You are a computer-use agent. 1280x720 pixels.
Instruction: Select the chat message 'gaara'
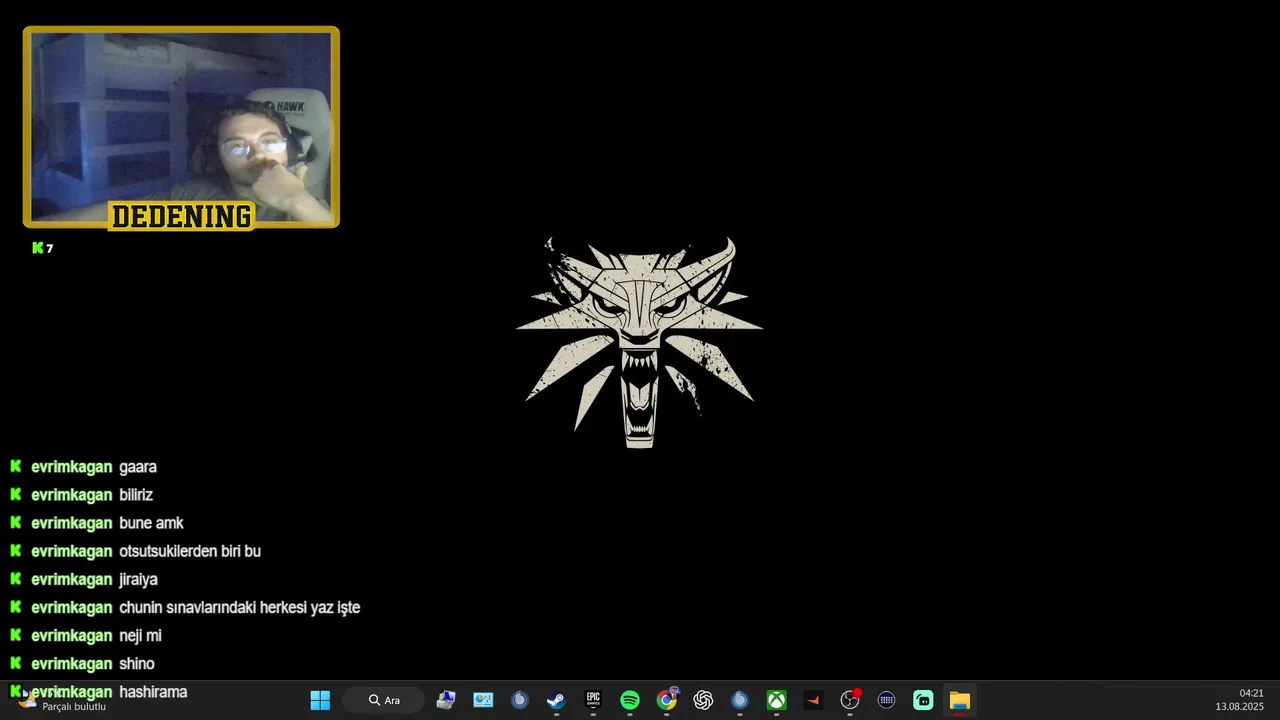(x=138, y=467)
